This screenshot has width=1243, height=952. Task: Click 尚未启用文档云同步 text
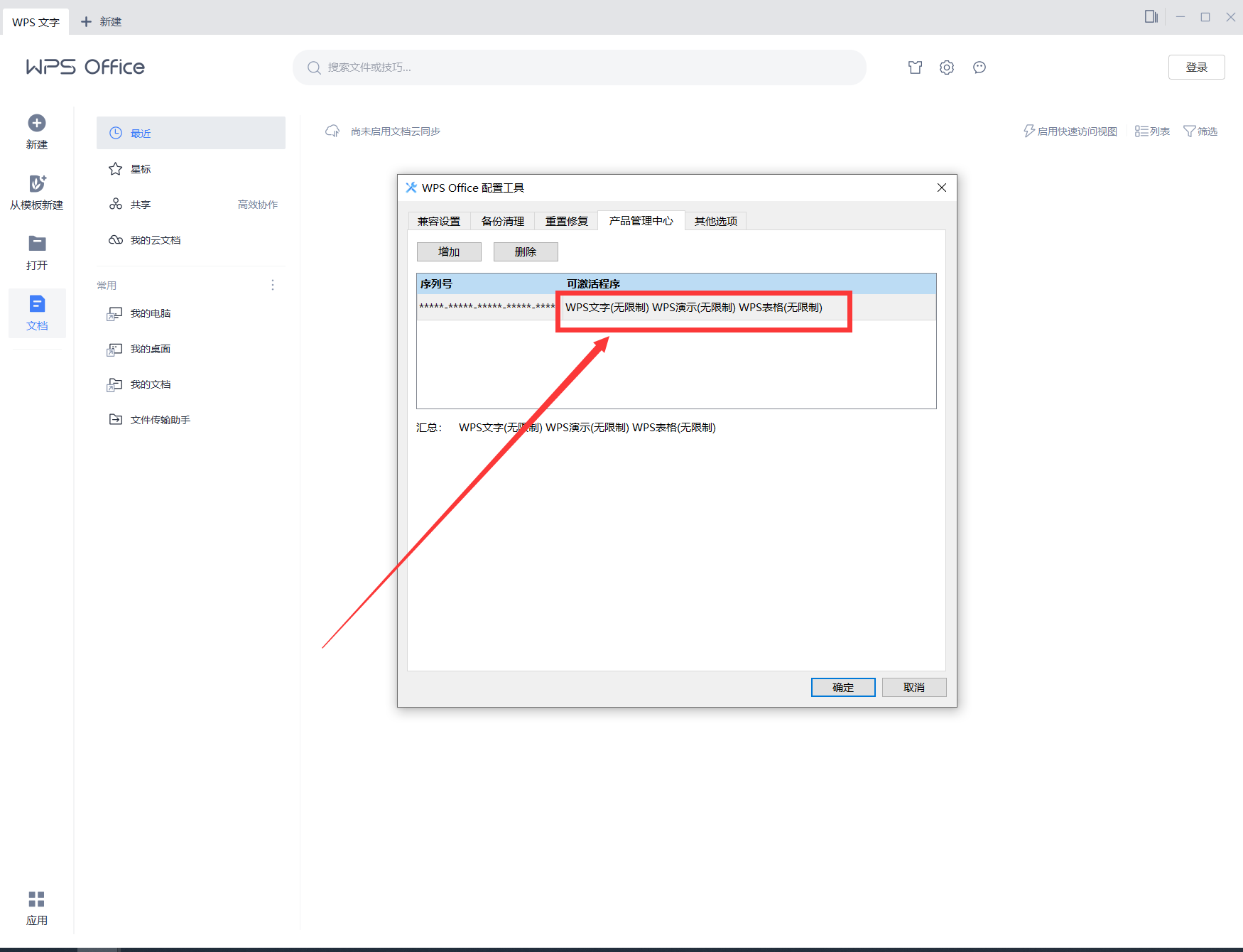396,131
